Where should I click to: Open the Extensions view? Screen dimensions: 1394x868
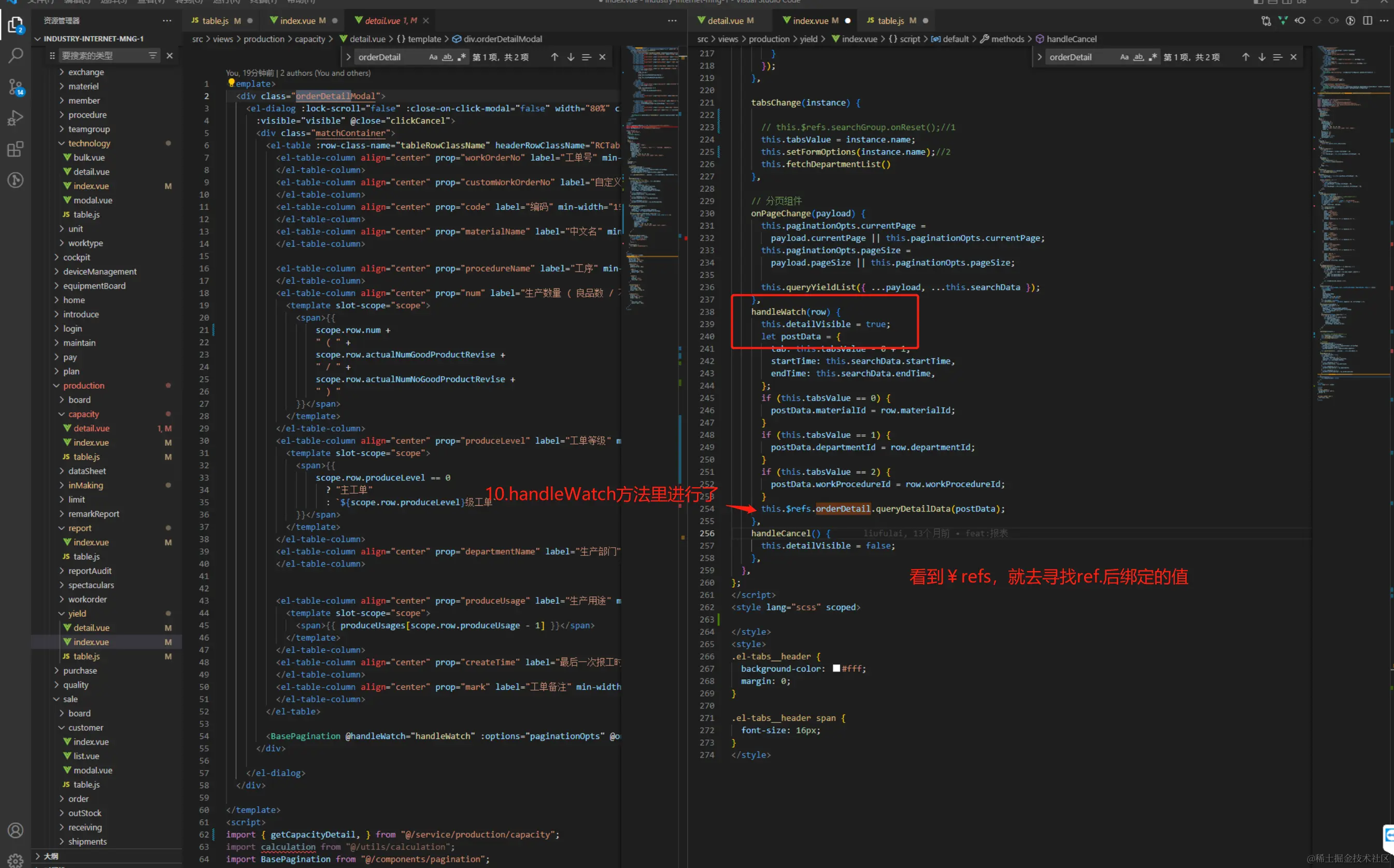pos(16,149)
